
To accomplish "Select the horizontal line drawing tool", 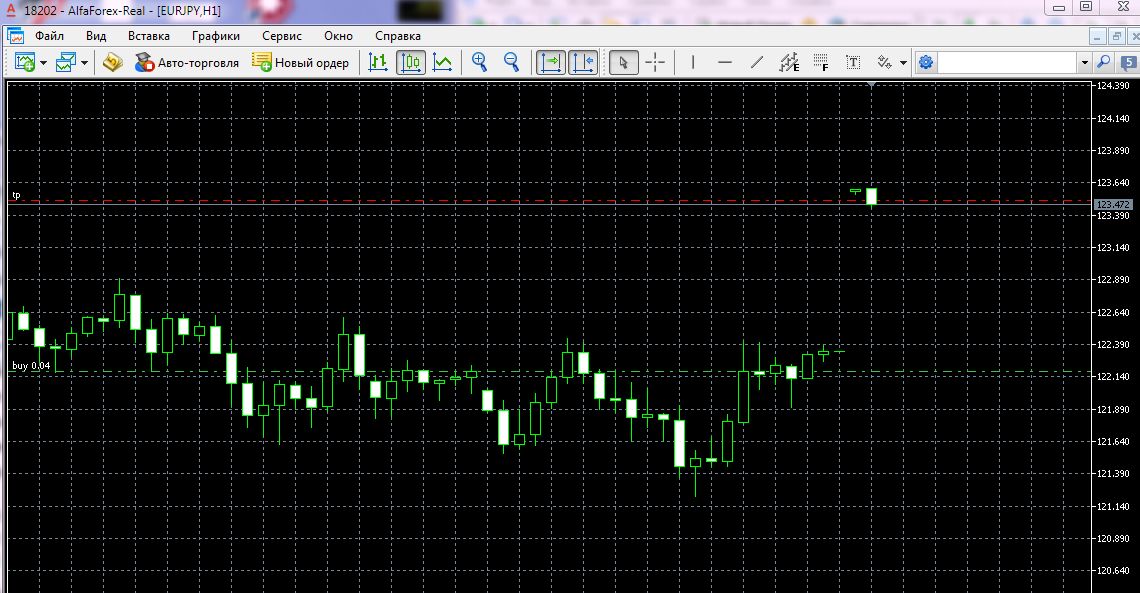I will [725, 62].
